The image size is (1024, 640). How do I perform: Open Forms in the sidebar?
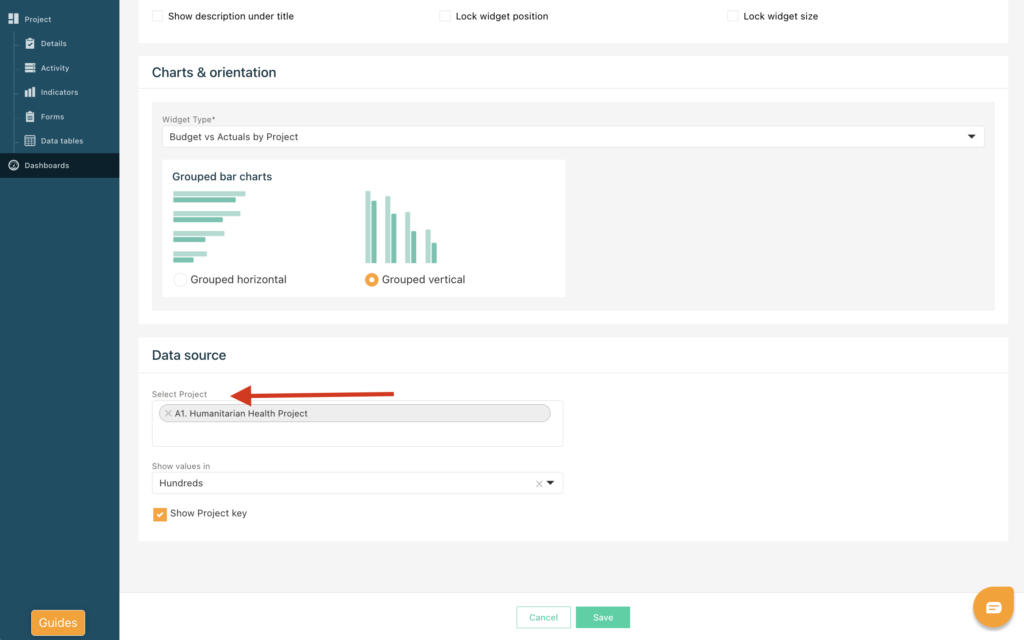pos(52,117)
